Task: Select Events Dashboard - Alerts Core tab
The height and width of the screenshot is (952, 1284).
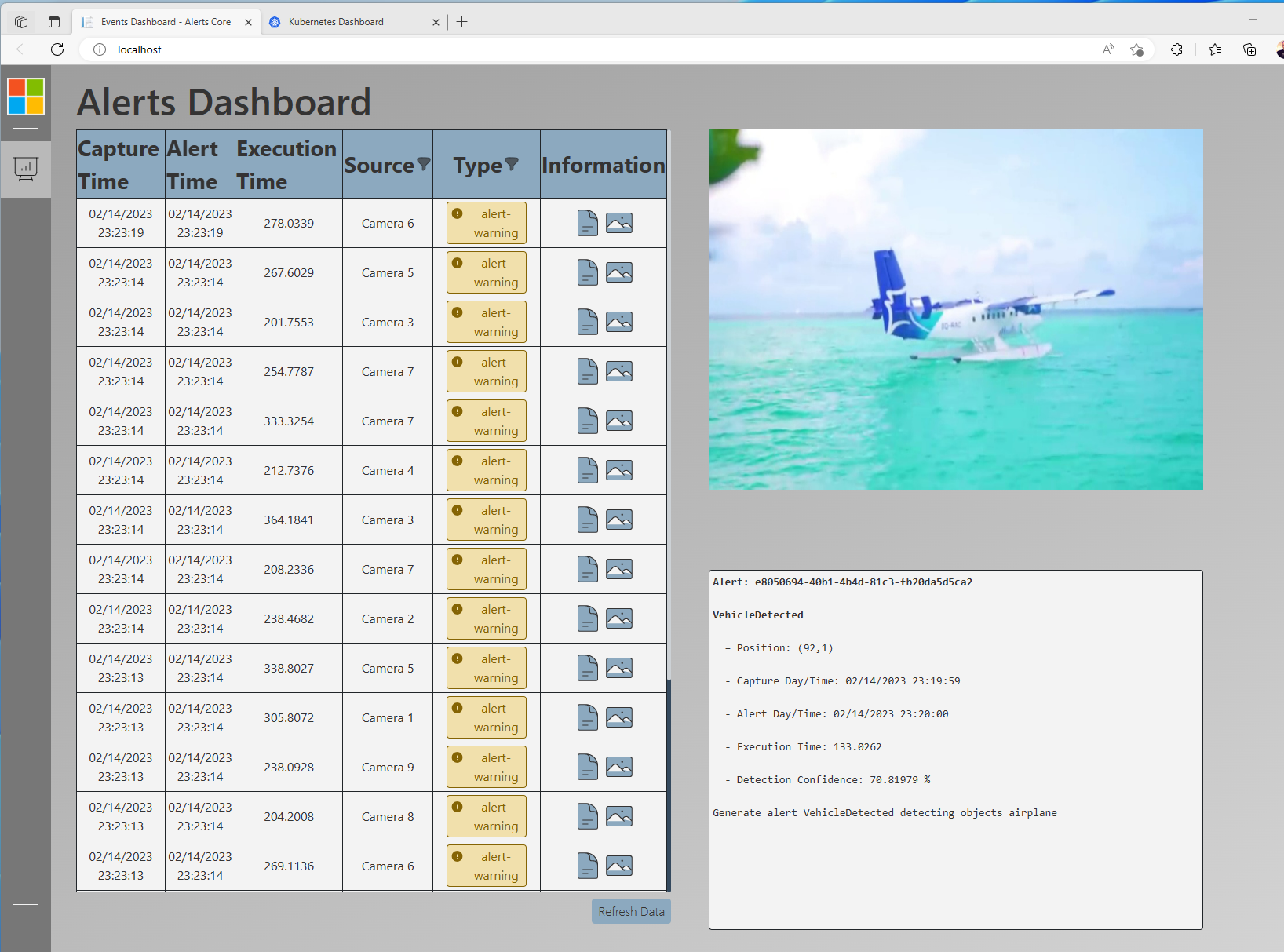Action: 167,22
